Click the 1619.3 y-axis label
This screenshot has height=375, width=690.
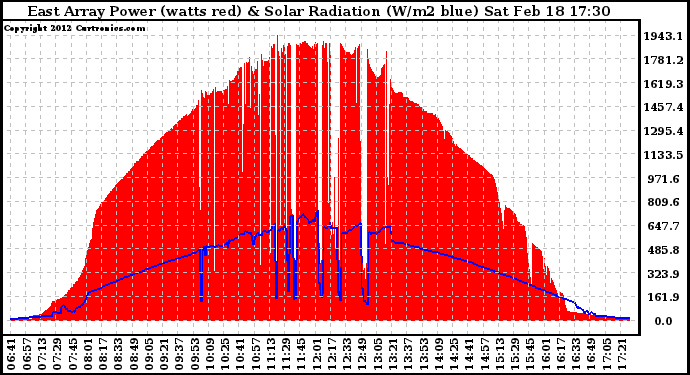[x=664, y=84]
